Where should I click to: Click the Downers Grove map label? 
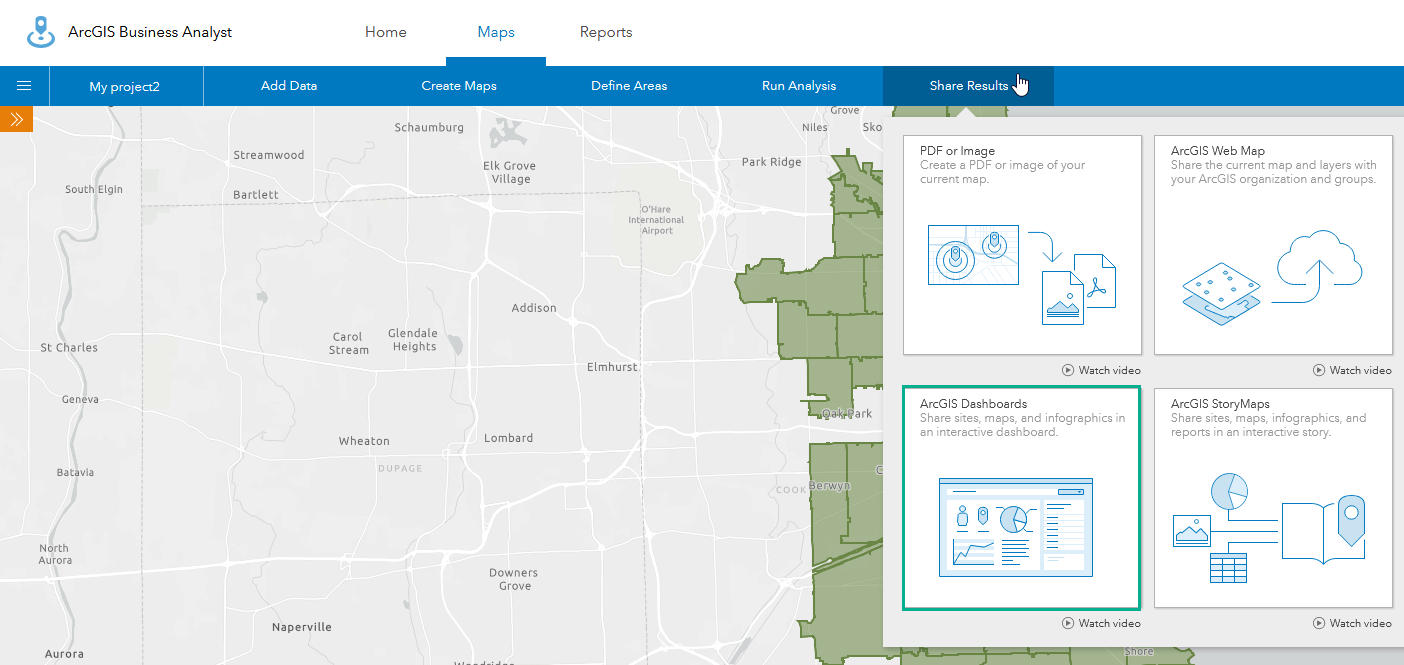coord(514,580)
